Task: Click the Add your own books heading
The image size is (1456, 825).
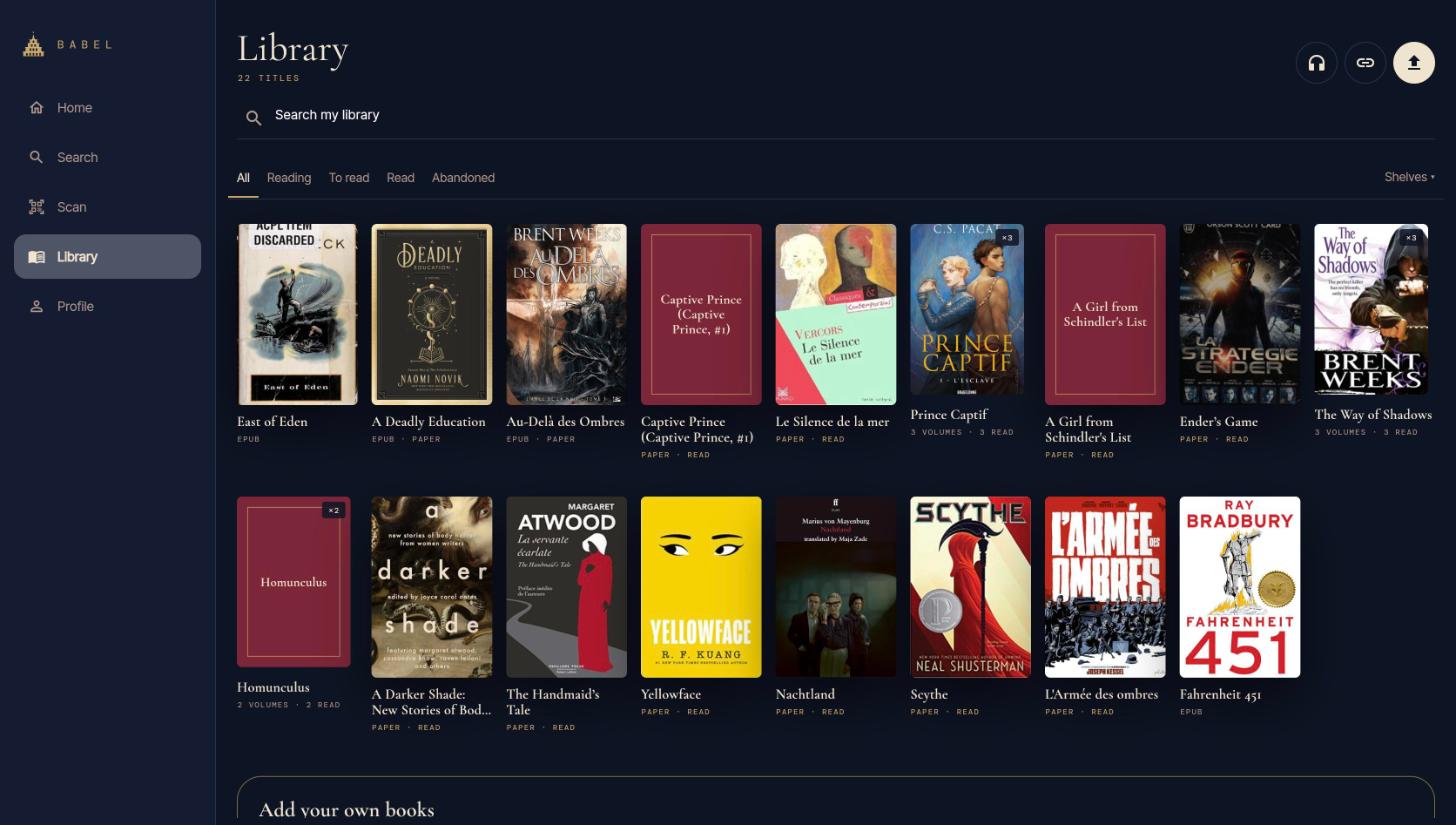Action: pos(346,809)
